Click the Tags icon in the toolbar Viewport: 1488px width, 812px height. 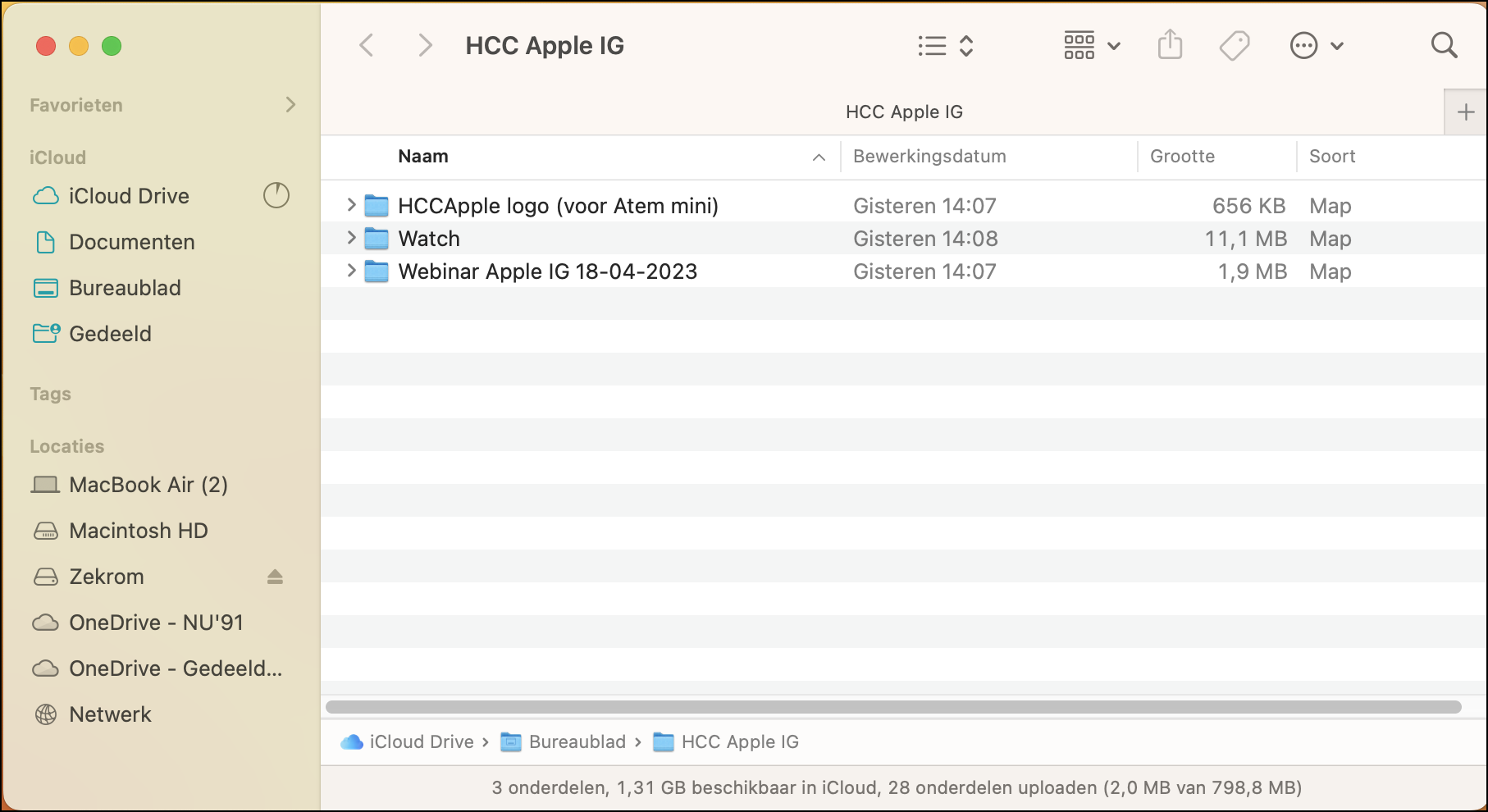(1234, 46)
